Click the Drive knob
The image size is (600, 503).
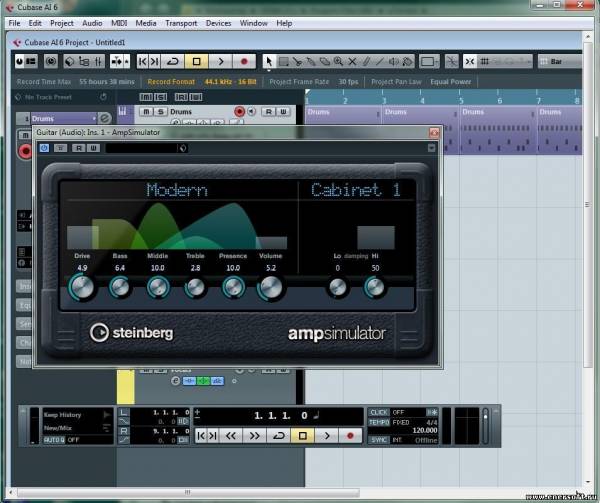click(82, 287)
